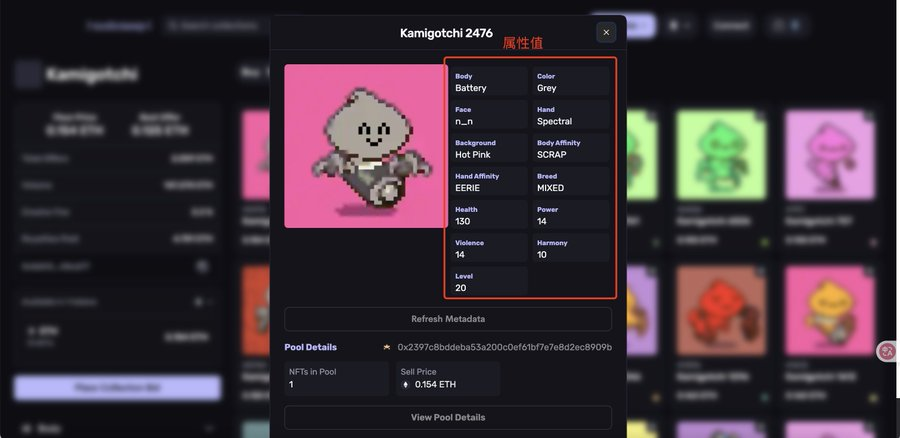Select the Level 20 attribute card
The height and width of the screenshot is (438, 900).
[x=489, y=281]
